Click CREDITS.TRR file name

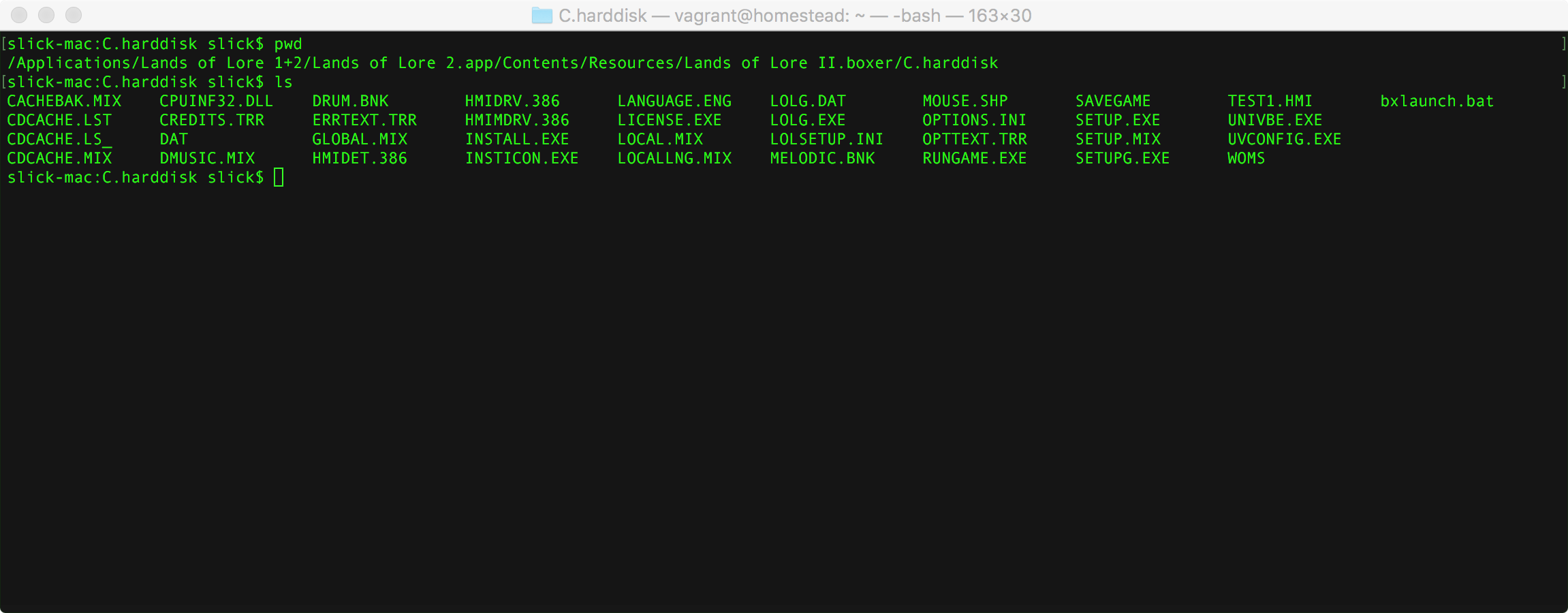point(212,121)
